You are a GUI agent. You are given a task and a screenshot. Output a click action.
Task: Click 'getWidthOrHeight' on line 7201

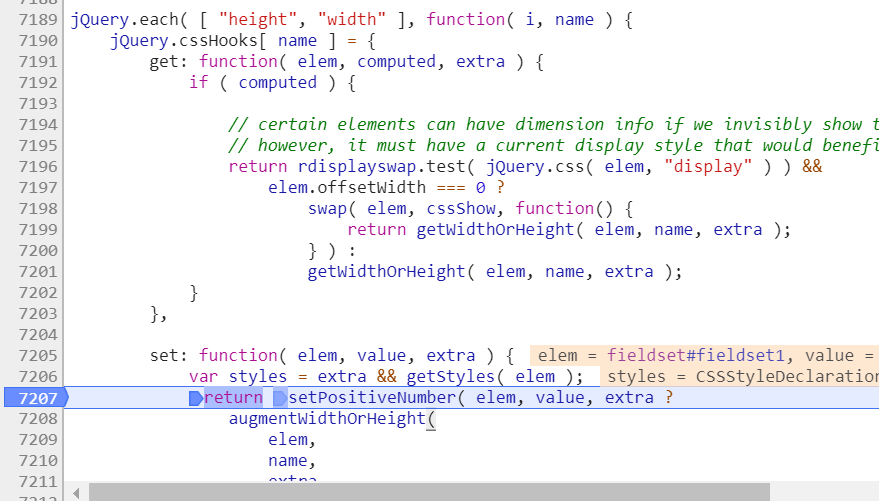[x=386, y=272]
